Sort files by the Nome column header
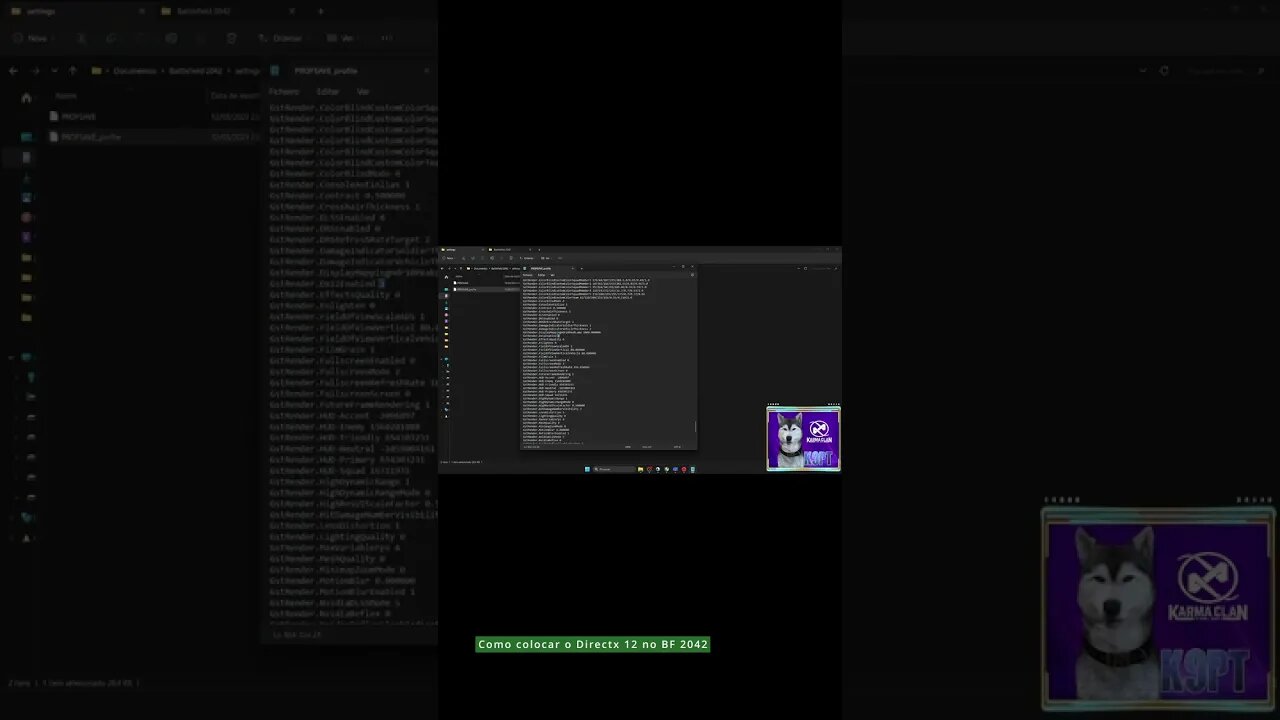Image resolution: width=1280 pixels, height=720 pixels. click(x=66, y=96)
